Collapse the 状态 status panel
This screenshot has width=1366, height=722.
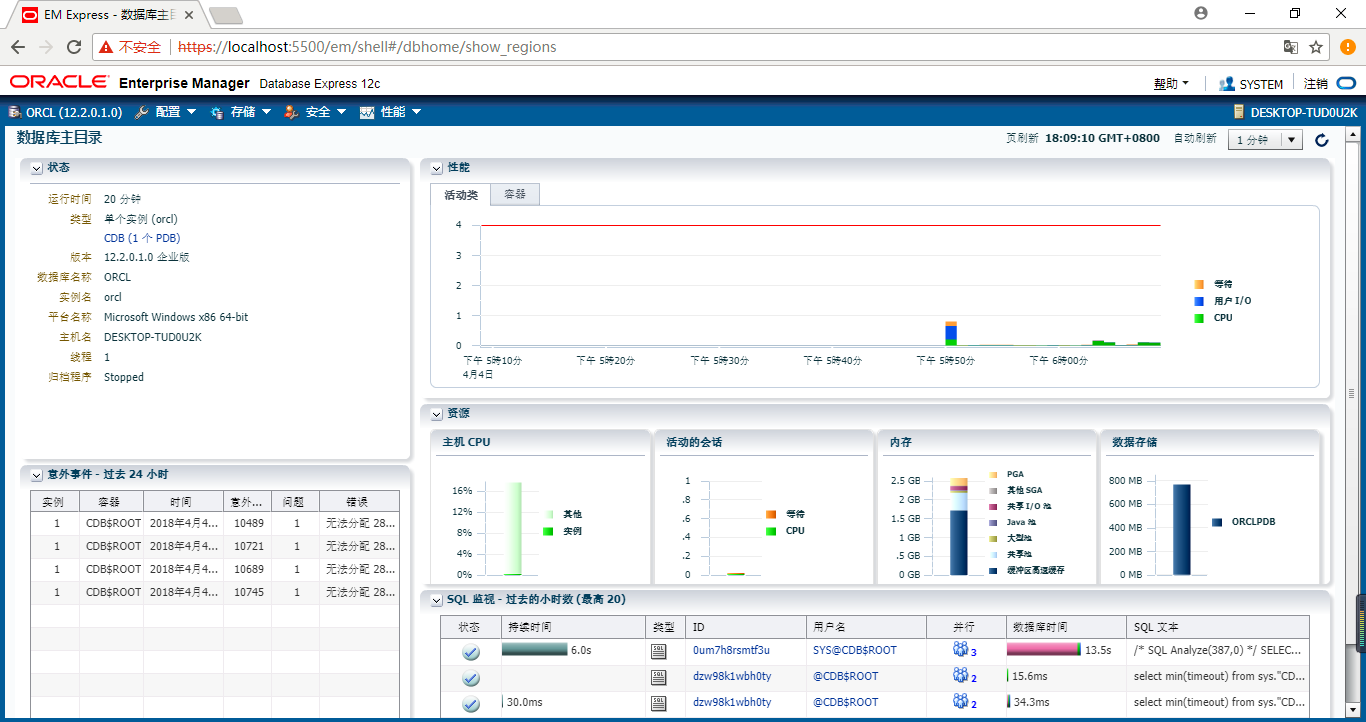(x=37, y=168)
